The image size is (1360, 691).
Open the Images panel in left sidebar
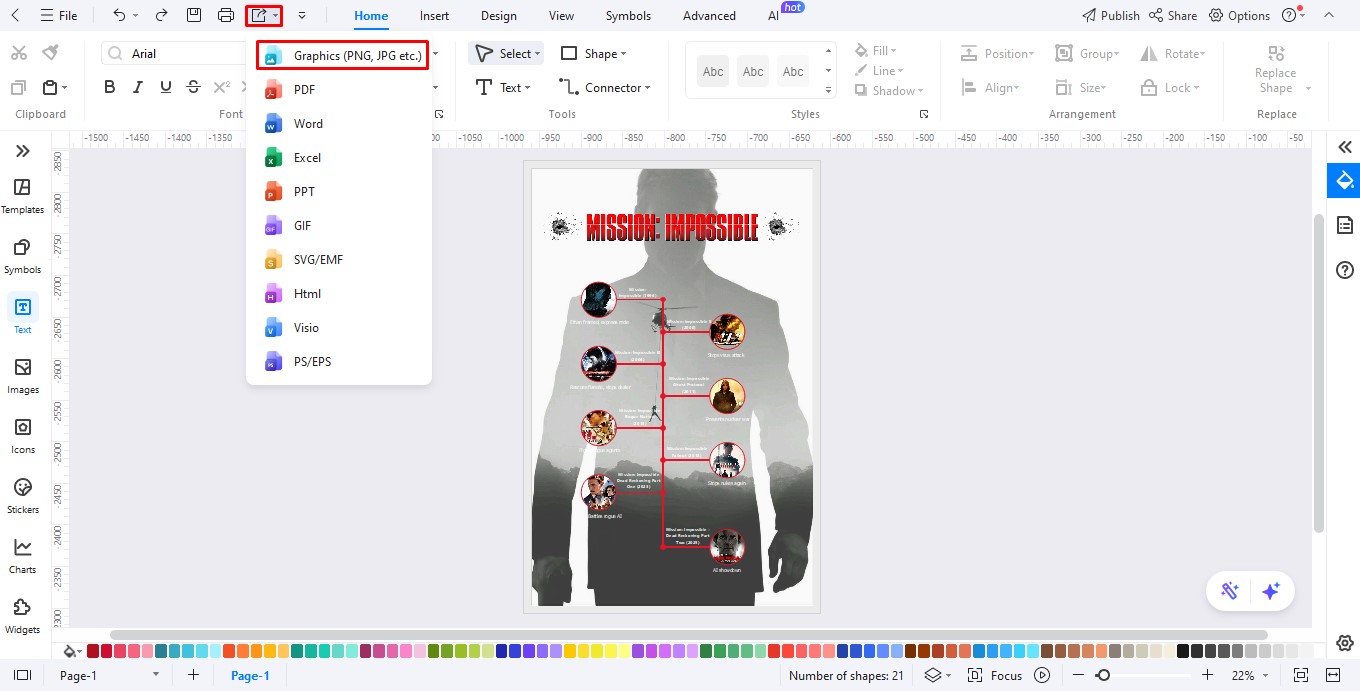(x=22, y=376)
